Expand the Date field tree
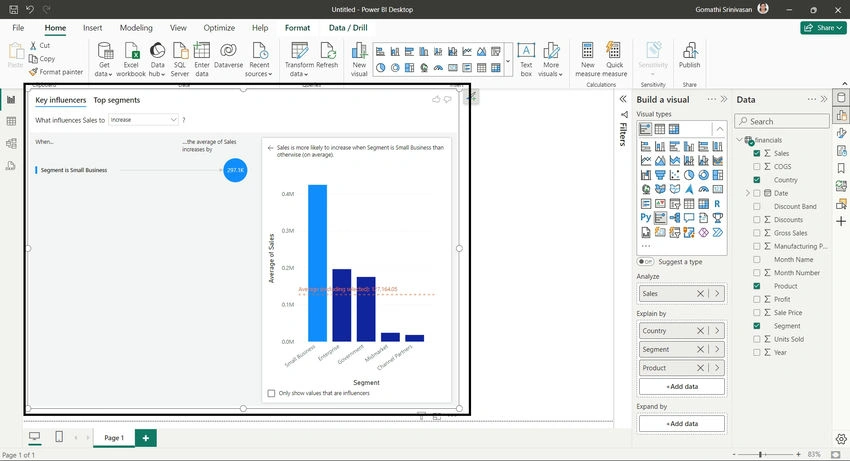Screen dimensions: 850x461 coord(748,193)
